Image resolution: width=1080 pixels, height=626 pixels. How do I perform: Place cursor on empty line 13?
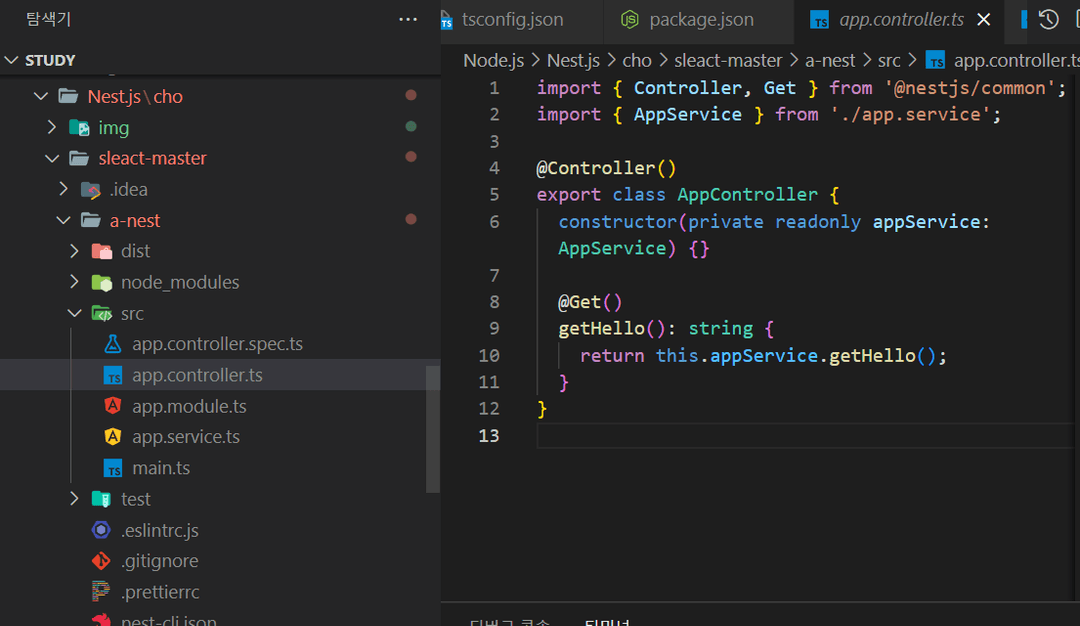click(804, 436)
